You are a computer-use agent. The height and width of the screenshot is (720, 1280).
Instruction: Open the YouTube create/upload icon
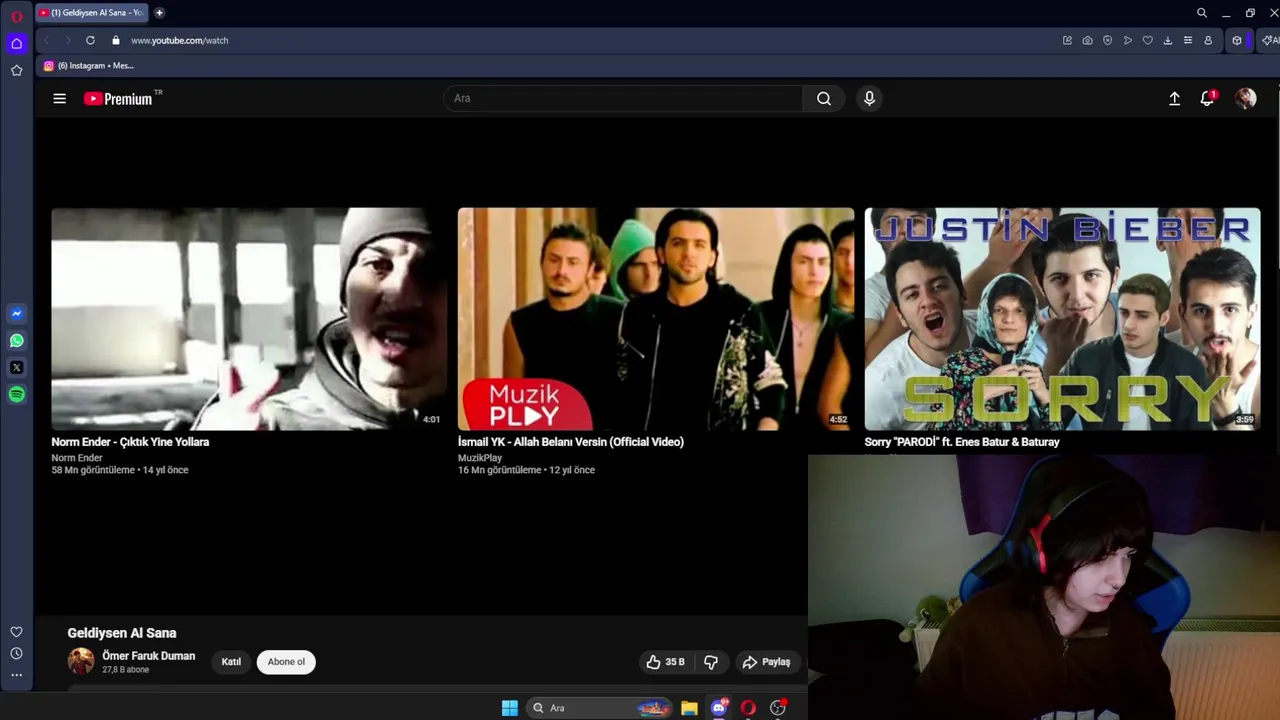click(1175, 98)
